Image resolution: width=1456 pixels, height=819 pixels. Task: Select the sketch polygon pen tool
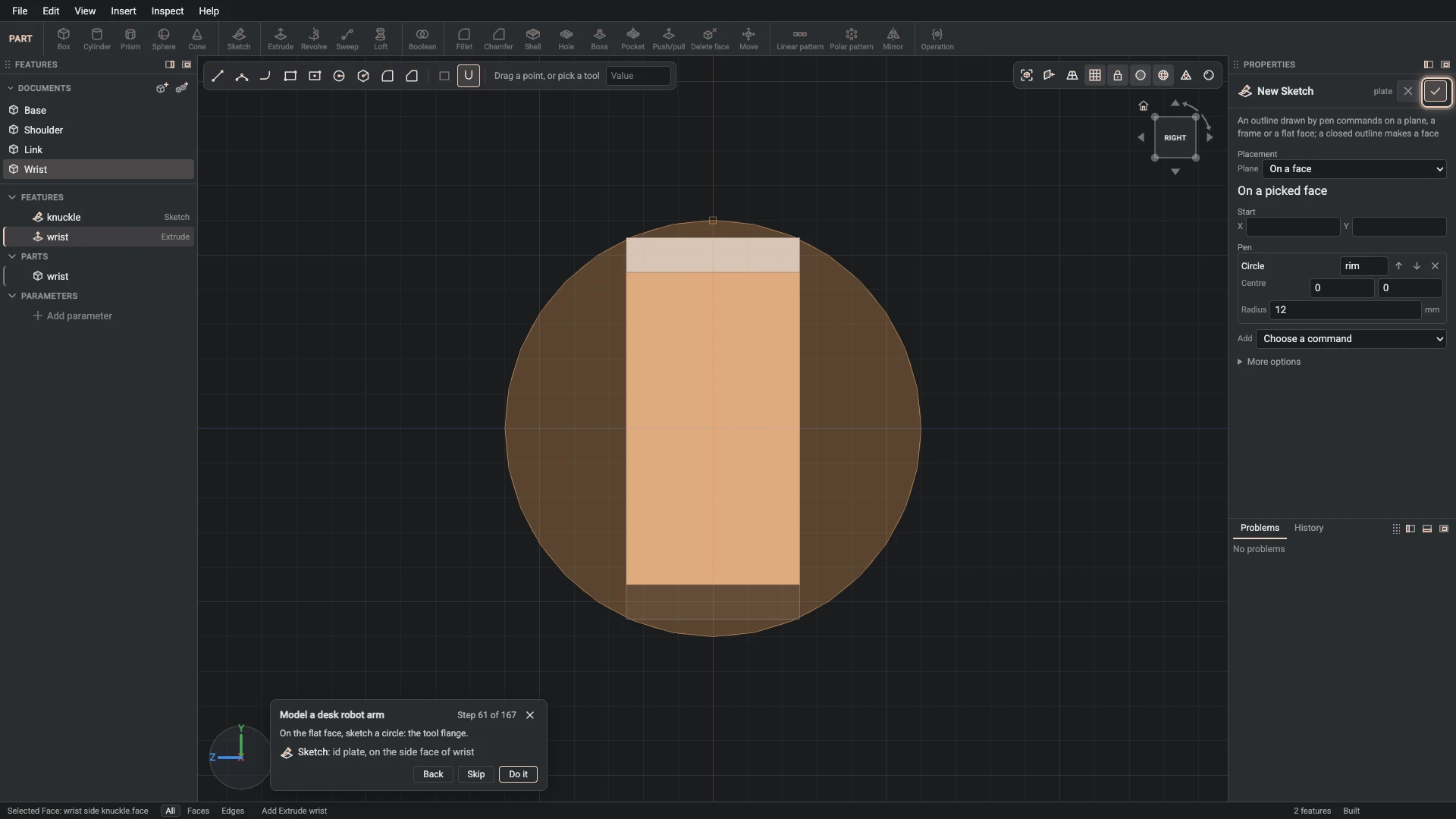[x=363, y=76]
